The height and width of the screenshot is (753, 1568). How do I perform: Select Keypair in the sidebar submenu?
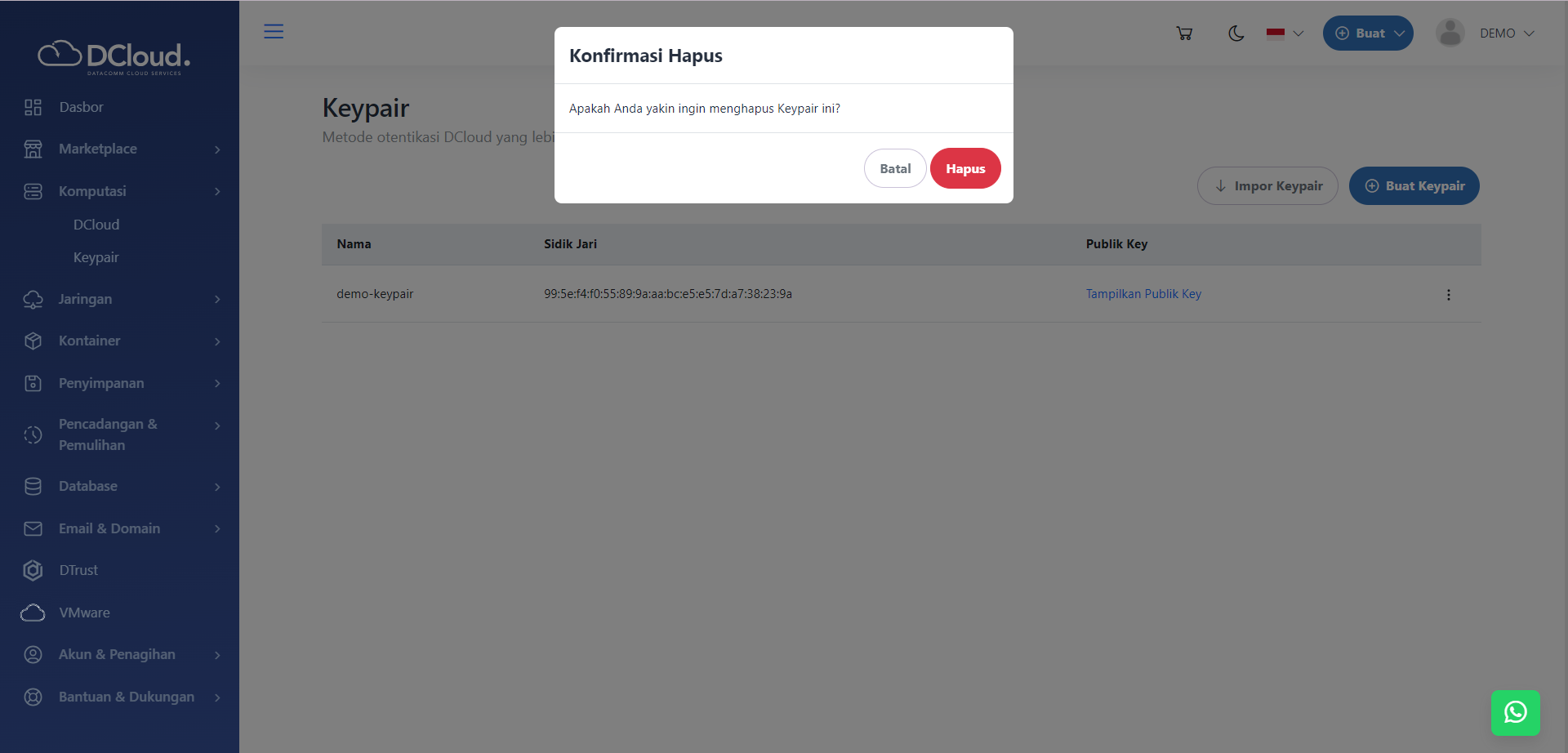[x=96, y=257]
